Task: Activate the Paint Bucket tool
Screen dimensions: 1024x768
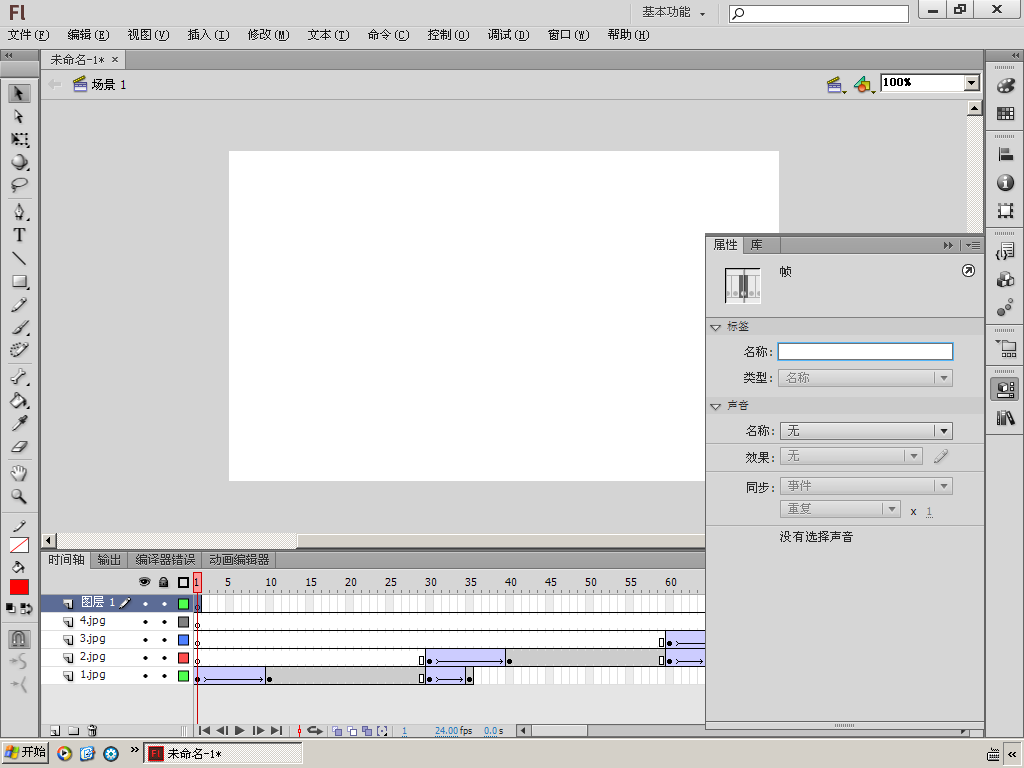Action: coord(19,400)
